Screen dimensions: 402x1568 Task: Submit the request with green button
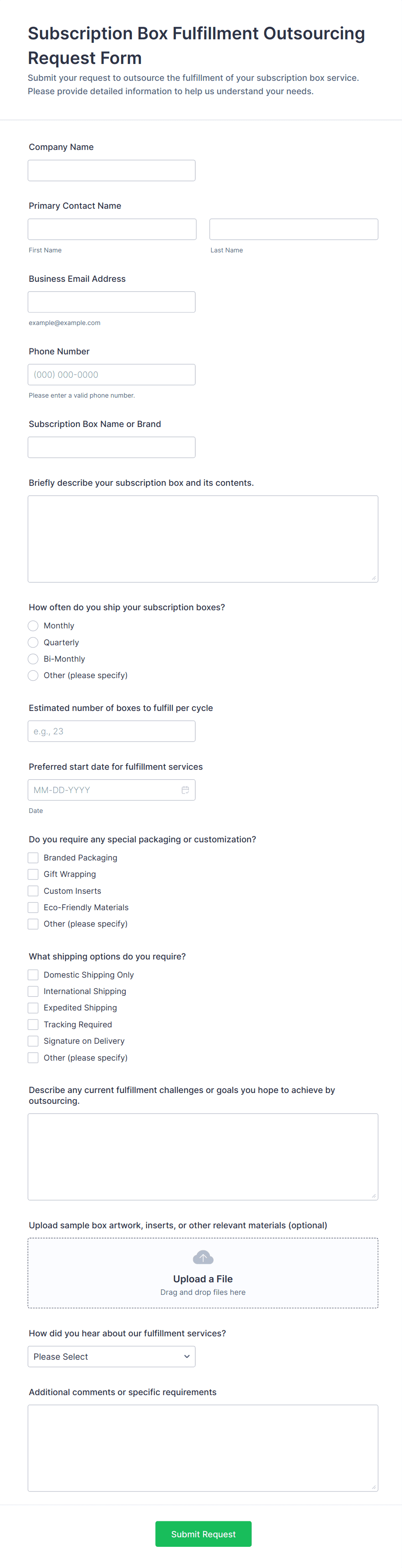203,1534
